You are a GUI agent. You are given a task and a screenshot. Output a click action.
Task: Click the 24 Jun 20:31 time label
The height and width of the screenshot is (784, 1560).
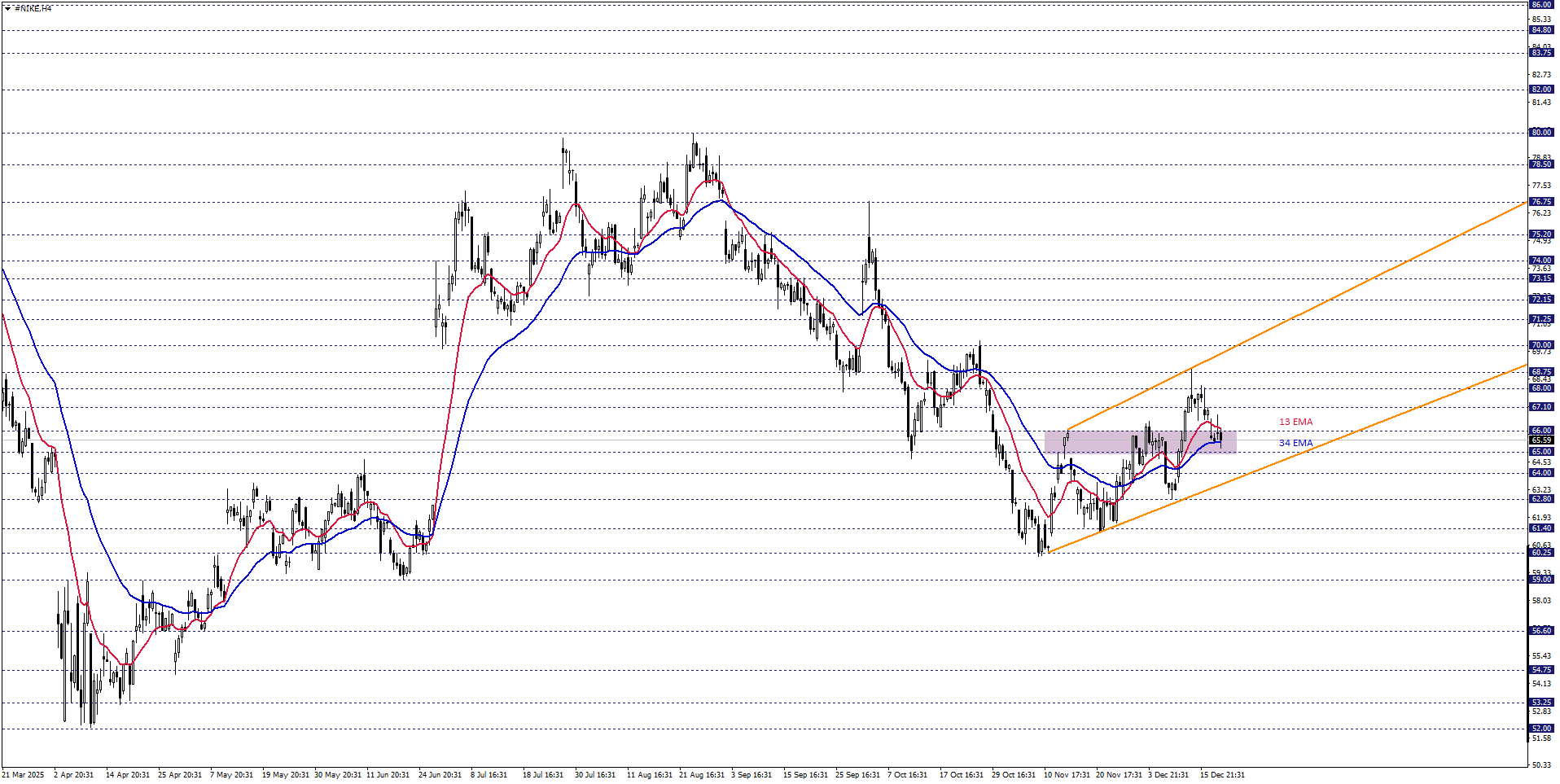pos(440,775)
